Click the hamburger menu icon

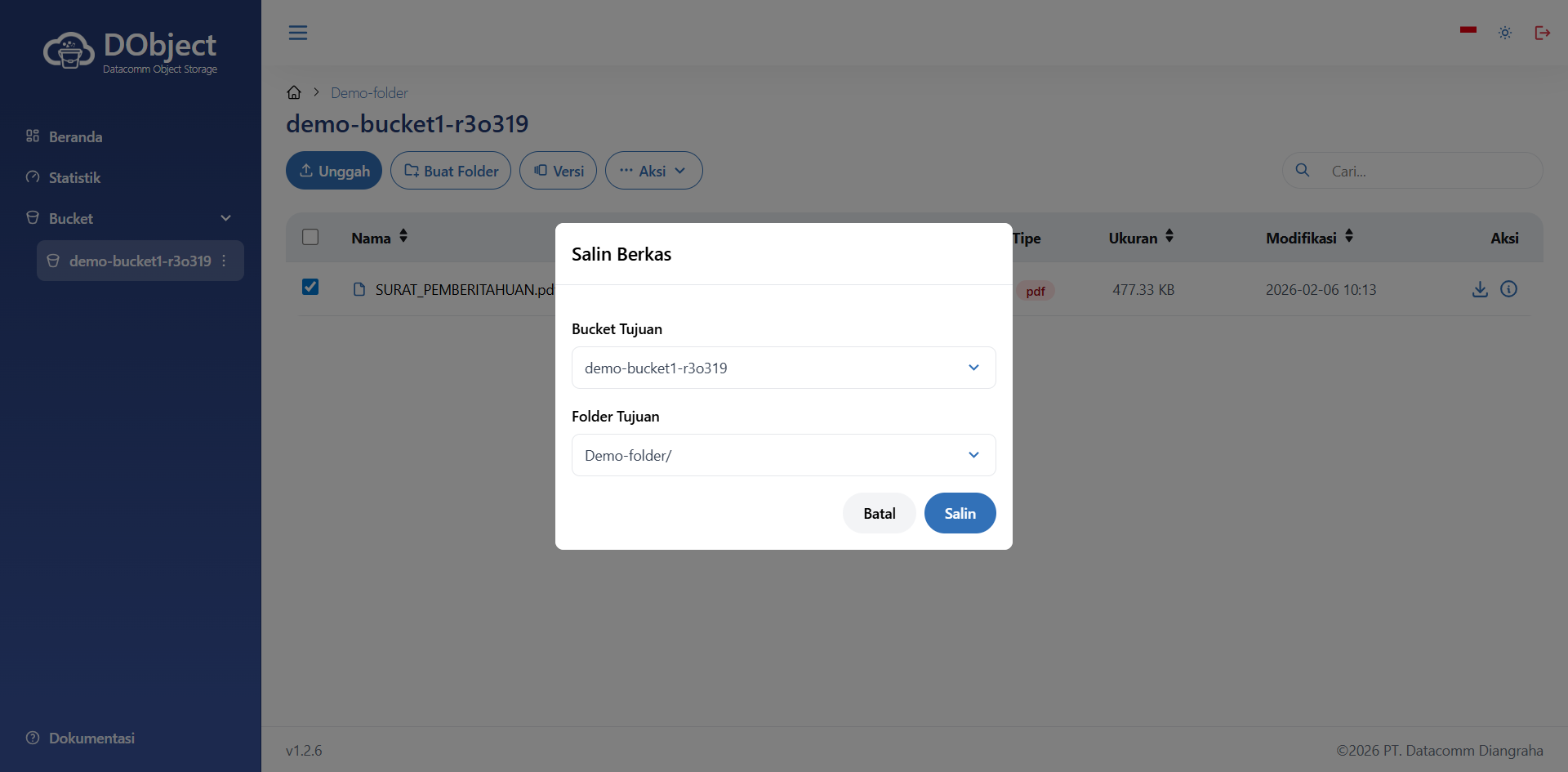pyautogui.click(x=298, y=33)
